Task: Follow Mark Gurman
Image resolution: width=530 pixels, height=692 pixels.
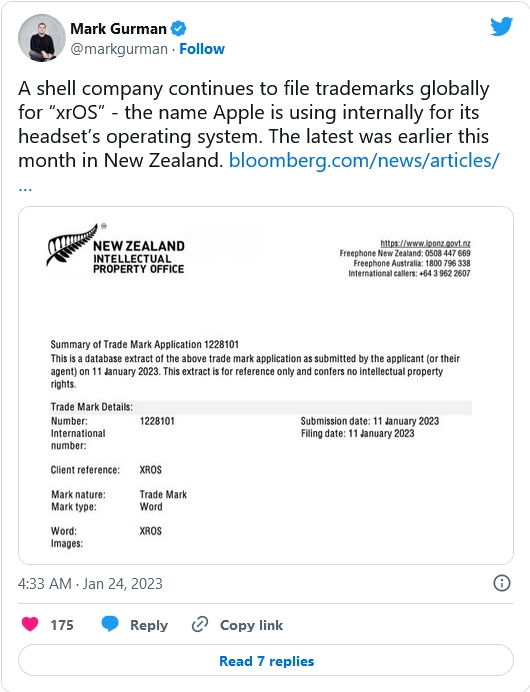Action: (x=202, y=49)
